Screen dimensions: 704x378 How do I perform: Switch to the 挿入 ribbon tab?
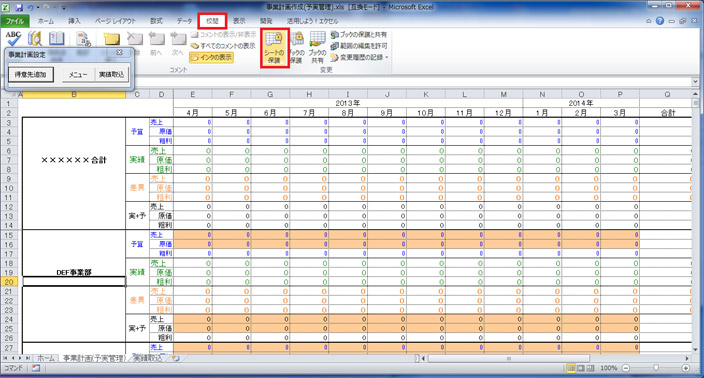(74, 21)
